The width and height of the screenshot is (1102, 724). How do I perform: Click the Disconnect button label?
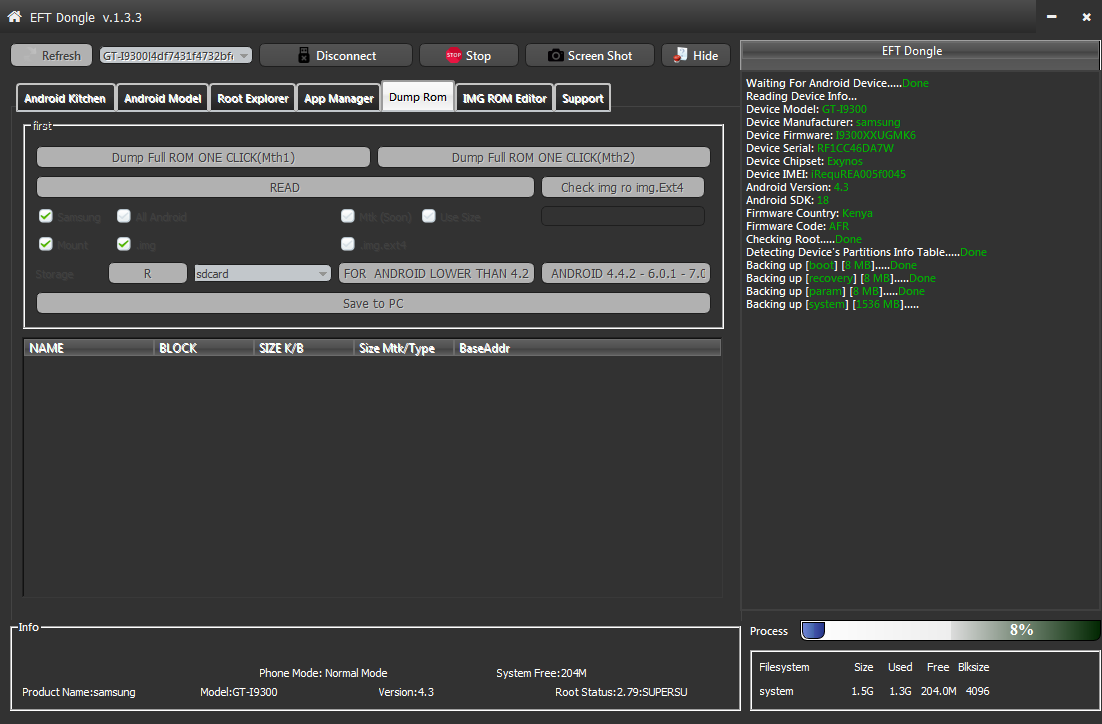[x=346, y=56]
